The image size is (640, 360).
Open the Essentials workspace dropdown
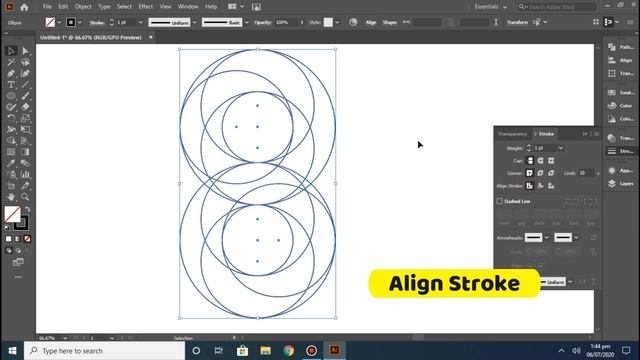[x=491, y=7]
